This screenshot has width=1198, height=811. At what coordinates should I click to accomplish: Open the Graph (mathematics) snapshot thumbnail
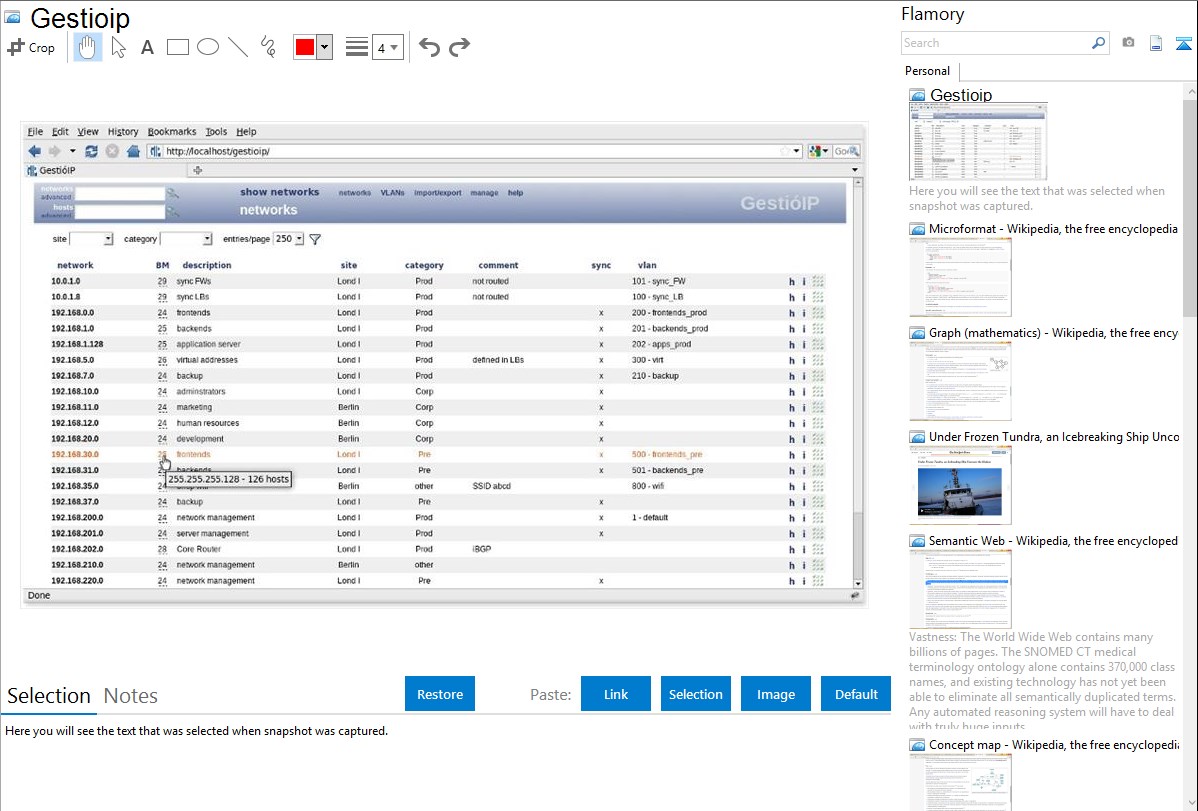click(x=960, y=381)
